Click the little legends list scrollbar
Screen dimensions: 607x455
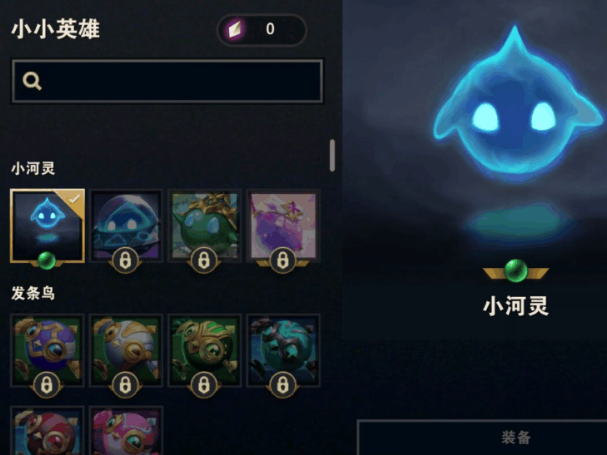[332, 155]
